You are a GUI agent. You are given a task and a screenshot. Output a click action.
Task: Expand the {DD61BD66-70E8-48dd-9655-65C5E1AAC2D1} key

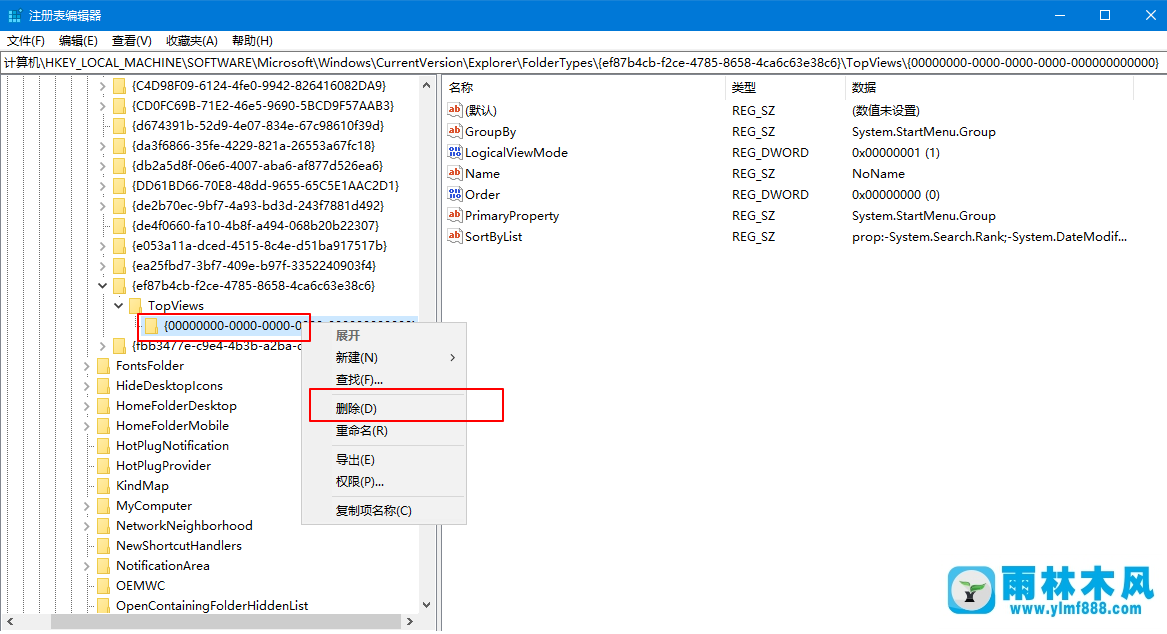tap(103, 186)
